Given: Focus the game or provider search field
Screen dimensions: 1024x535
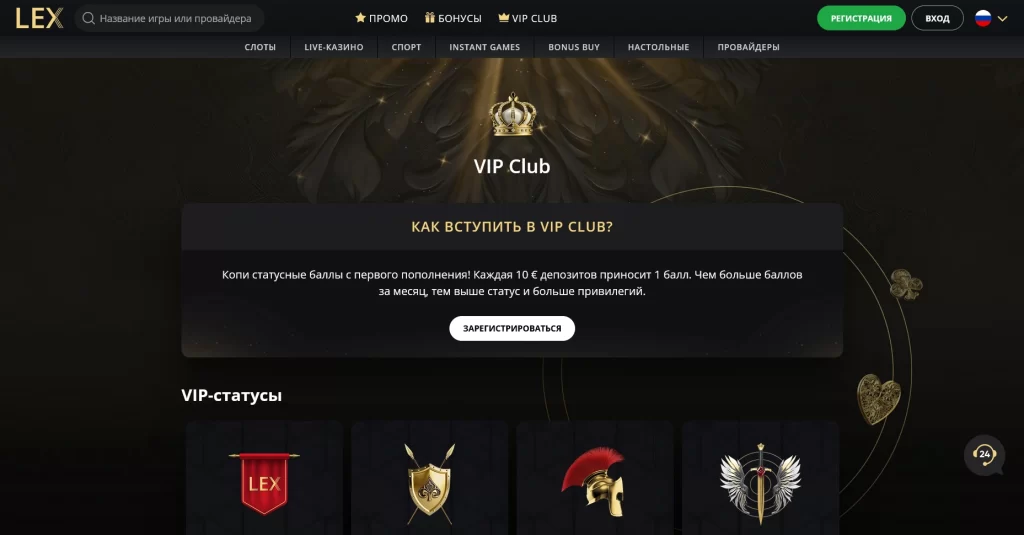Looking at the screenshot, I should tap(170, 18).
